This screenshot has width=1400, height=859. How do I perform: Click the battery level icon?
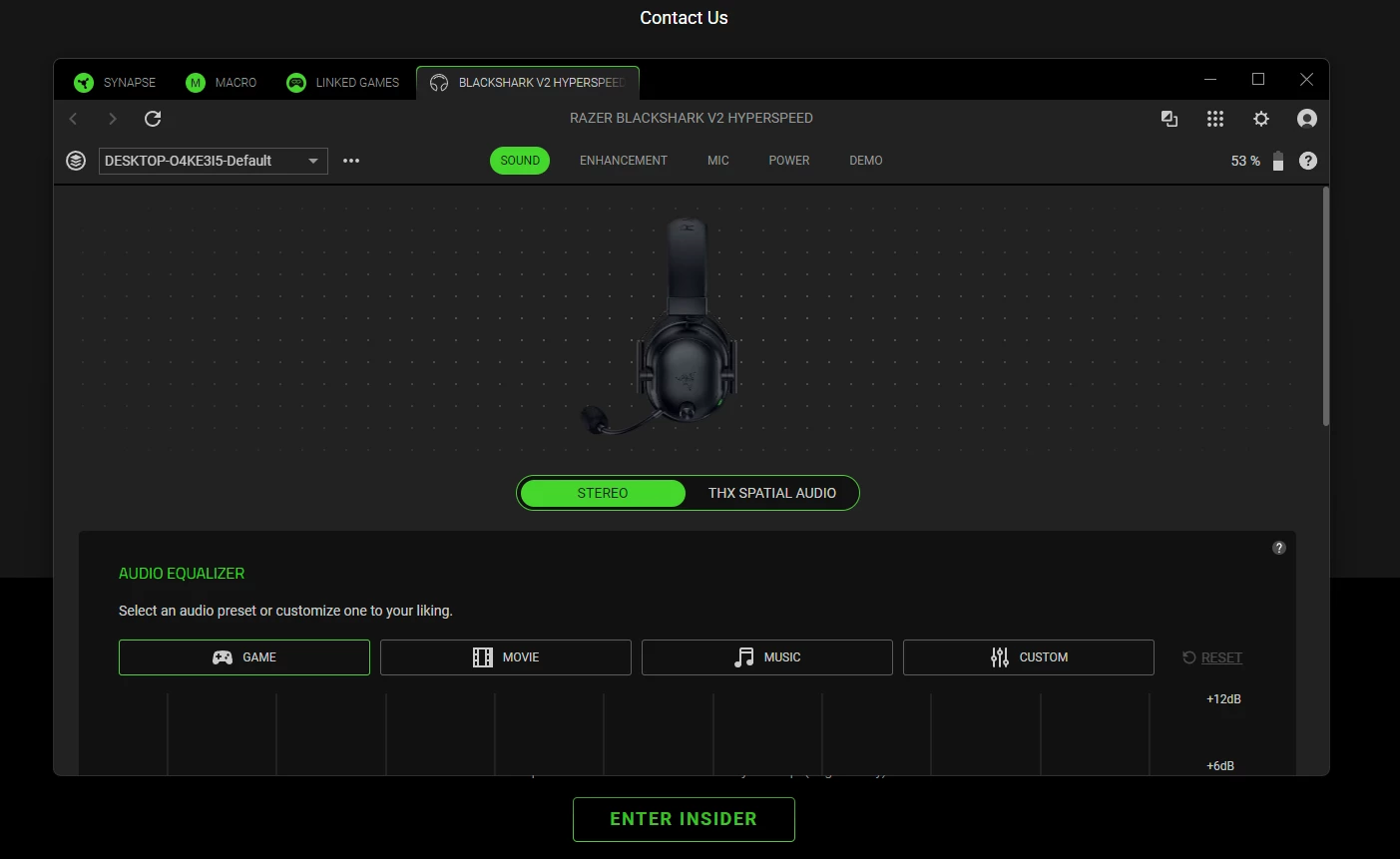point(1278,161)
